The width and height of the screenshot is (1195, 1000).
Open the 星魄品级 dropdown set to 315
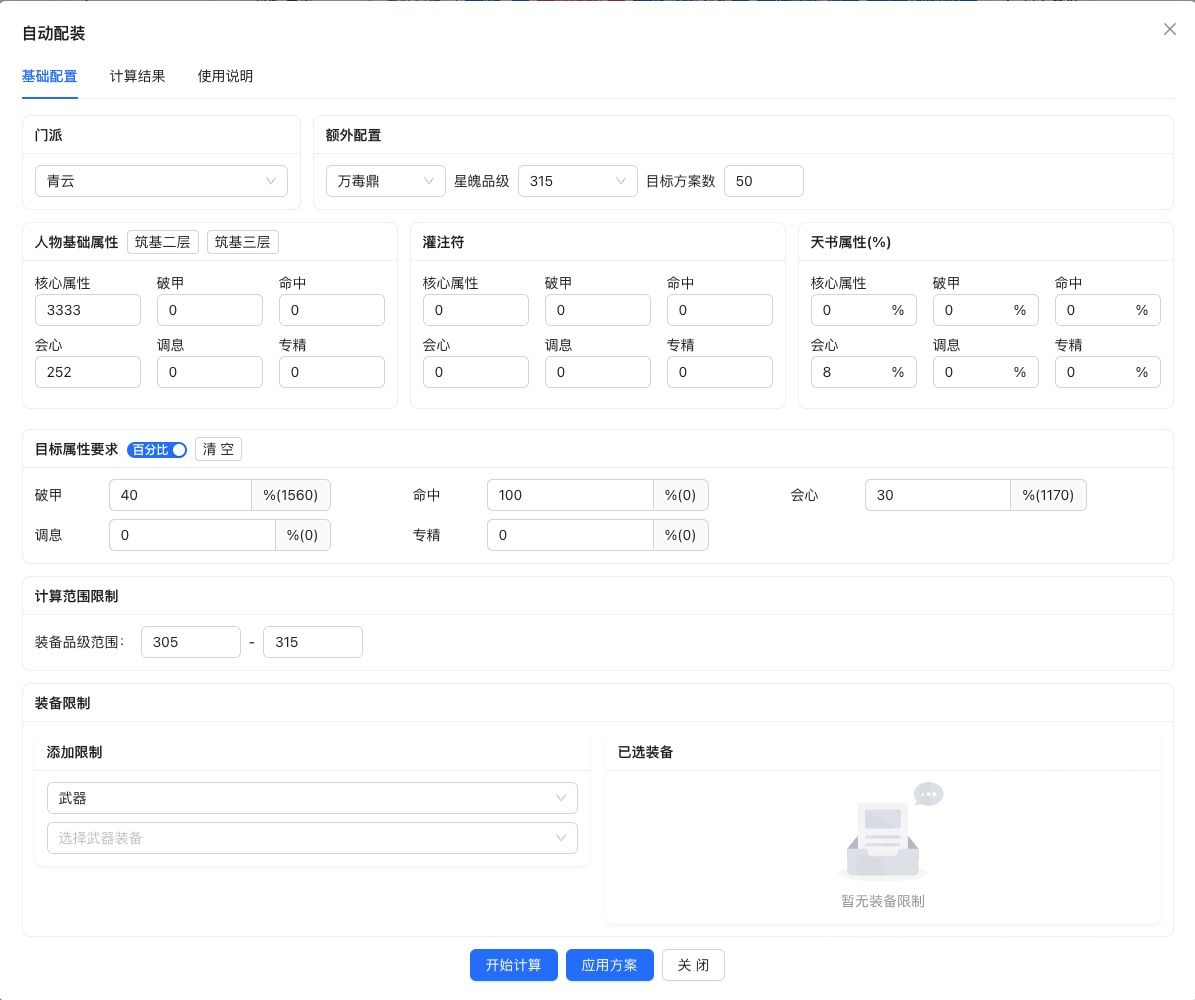(578, 181)
